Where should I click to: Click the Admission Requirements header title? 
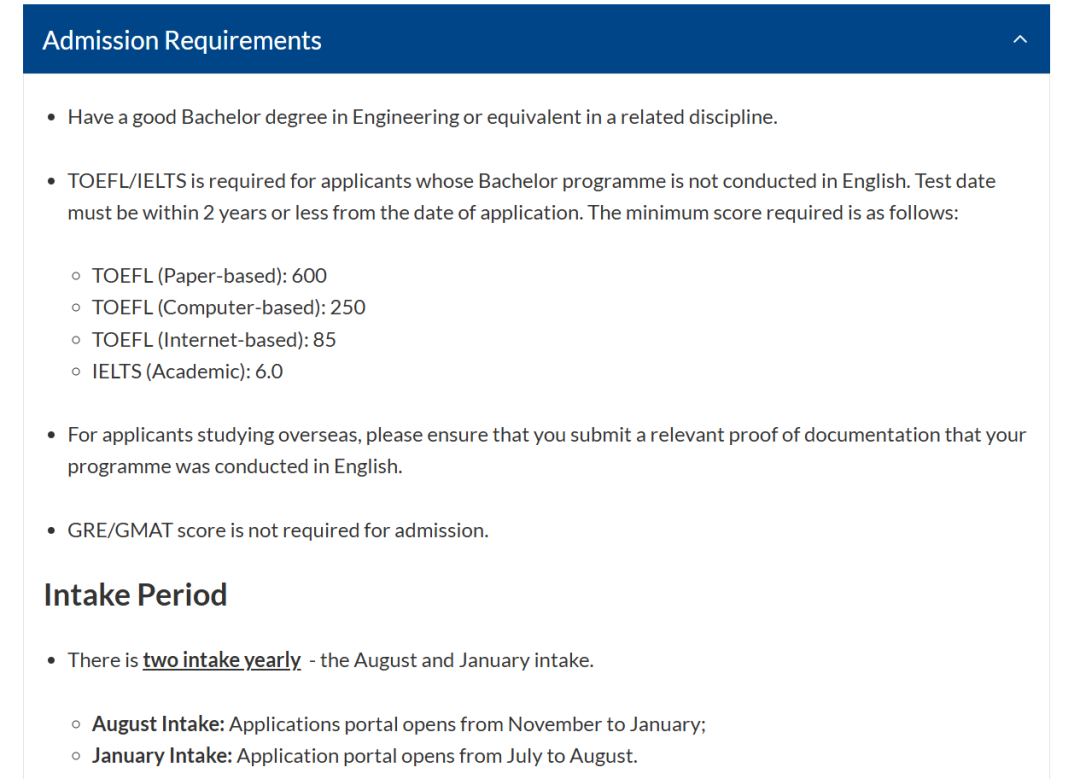pos(182,40)
